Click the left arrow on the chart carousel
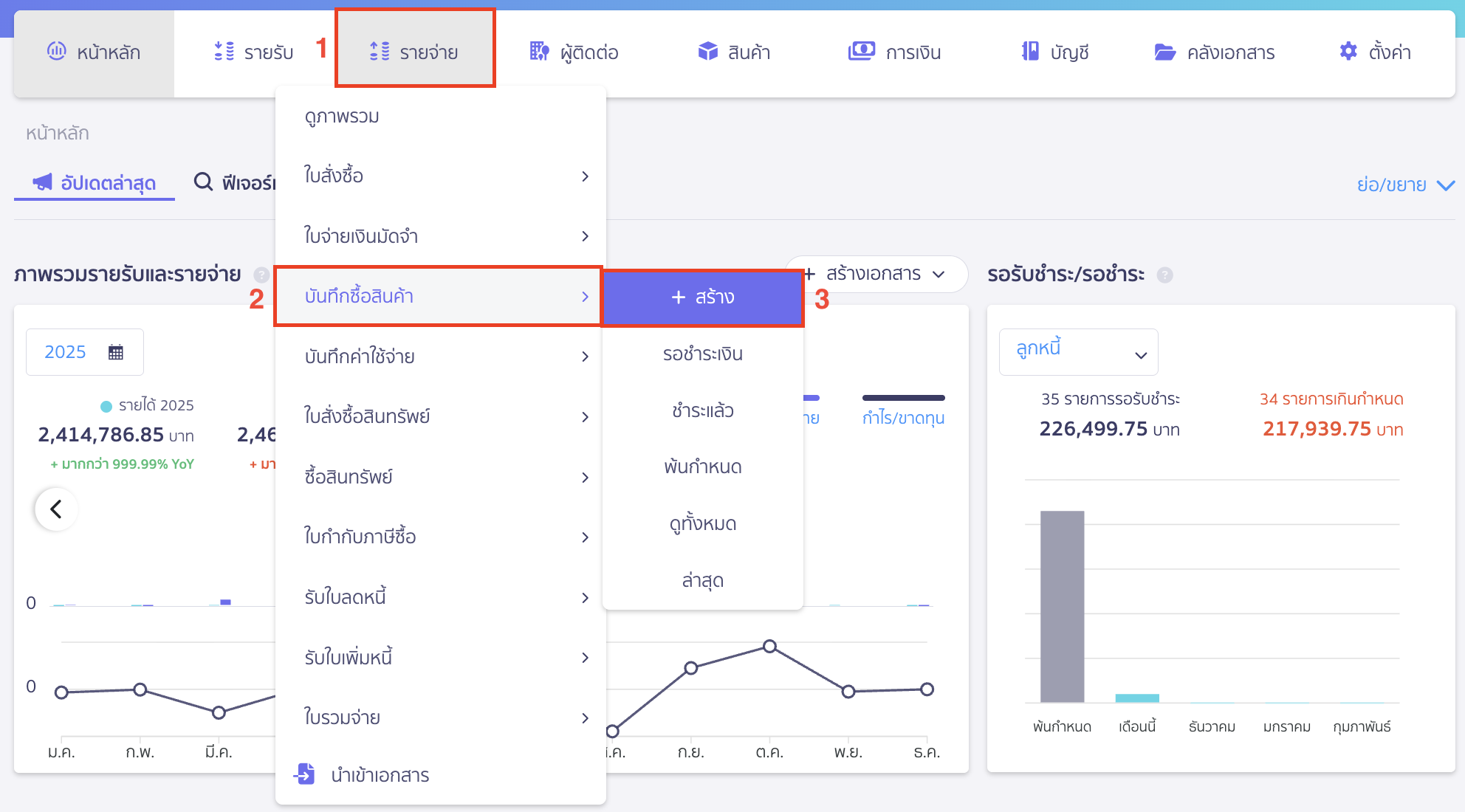The height and width of the screenshot is (812, 1465). (x=55, y=509)
